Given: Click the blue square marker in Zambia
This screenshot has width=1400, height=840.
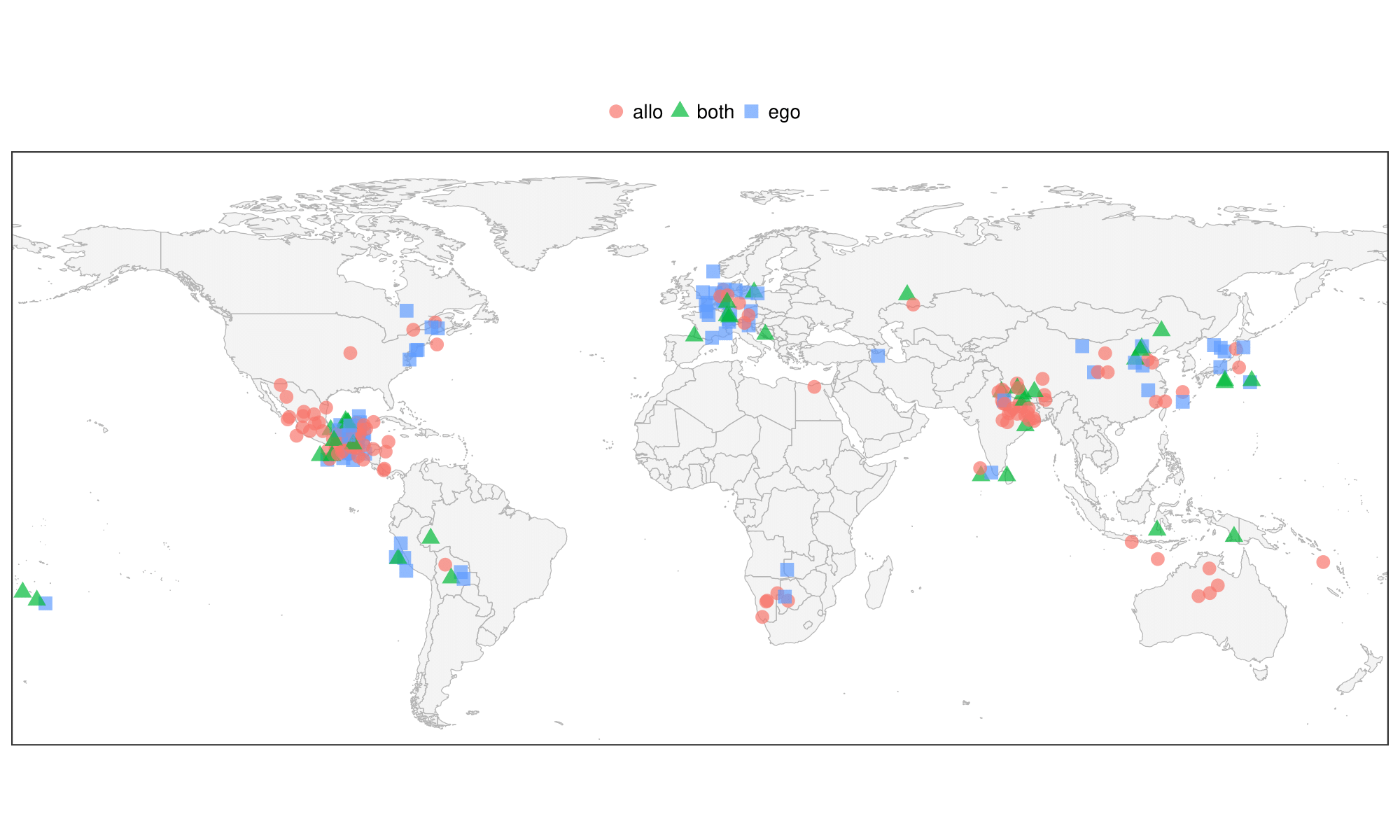Looking at the screenshot, I should (x=787, y=570).
